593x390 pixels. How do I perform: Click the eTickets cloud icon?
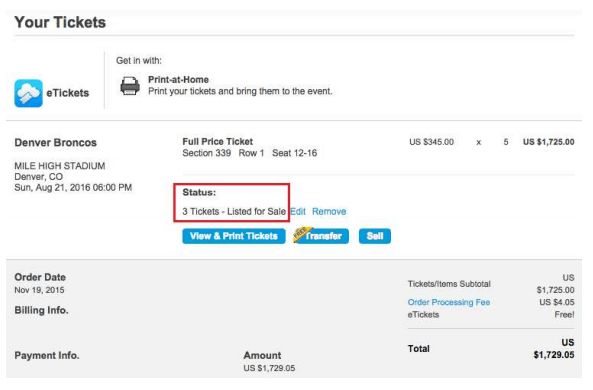point(28,93)
